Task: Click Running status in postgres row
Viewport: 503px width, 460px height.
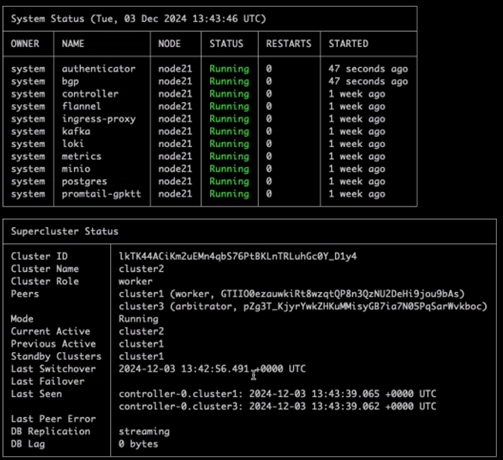Action: tap(229, 182)
